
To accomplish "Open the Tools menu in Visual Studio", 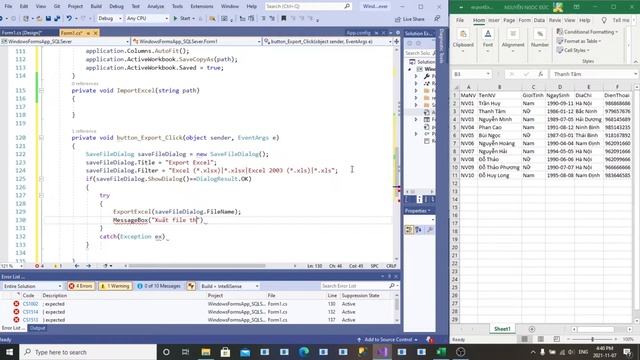I will click(x=177, y=7).
